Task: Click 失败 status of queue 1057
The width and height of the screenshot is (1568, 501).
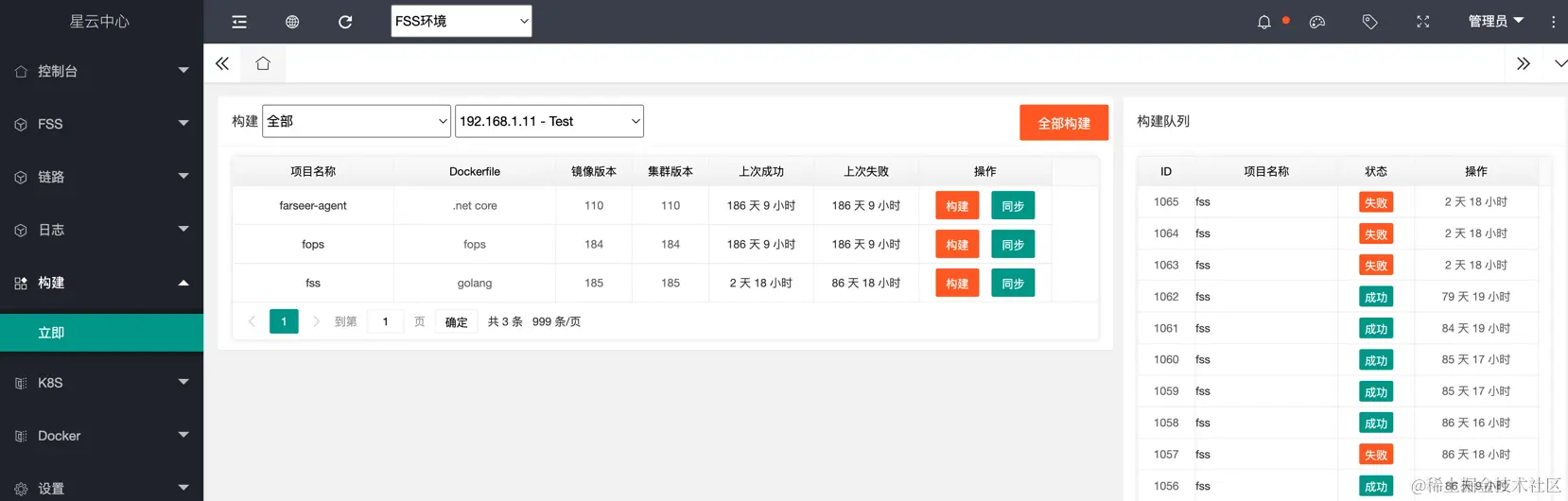Action: click(1376, 455)
